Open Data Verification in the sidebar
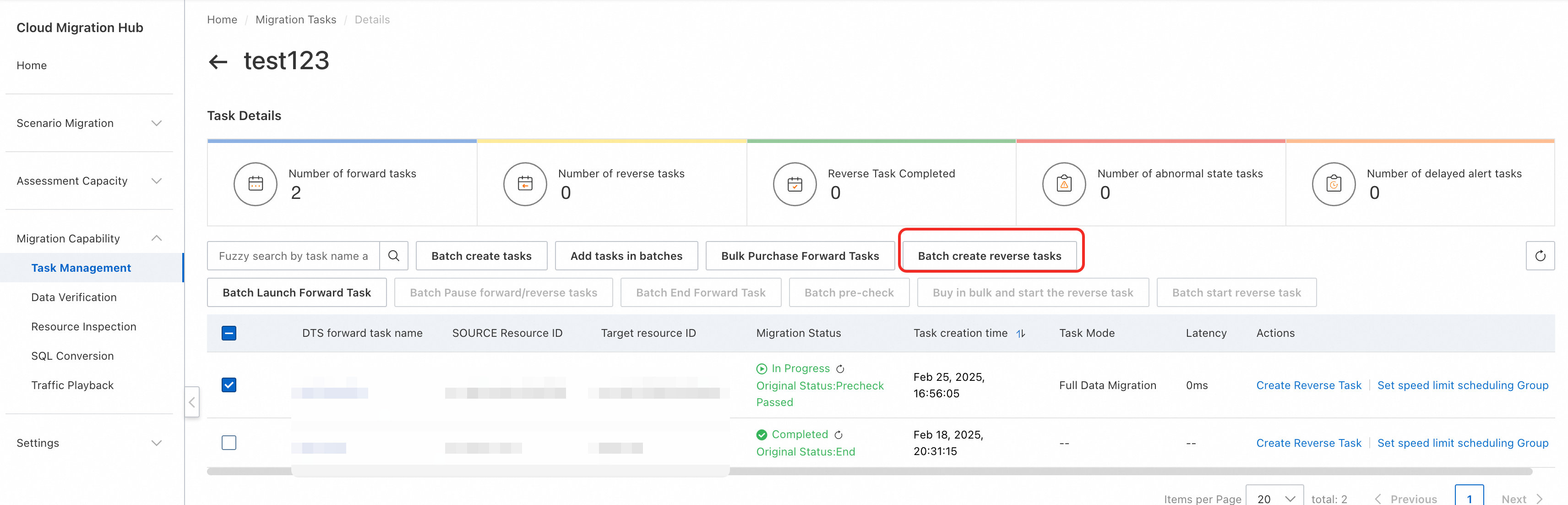This screenshot has width=1568, height=505. (x=74, y=297)
